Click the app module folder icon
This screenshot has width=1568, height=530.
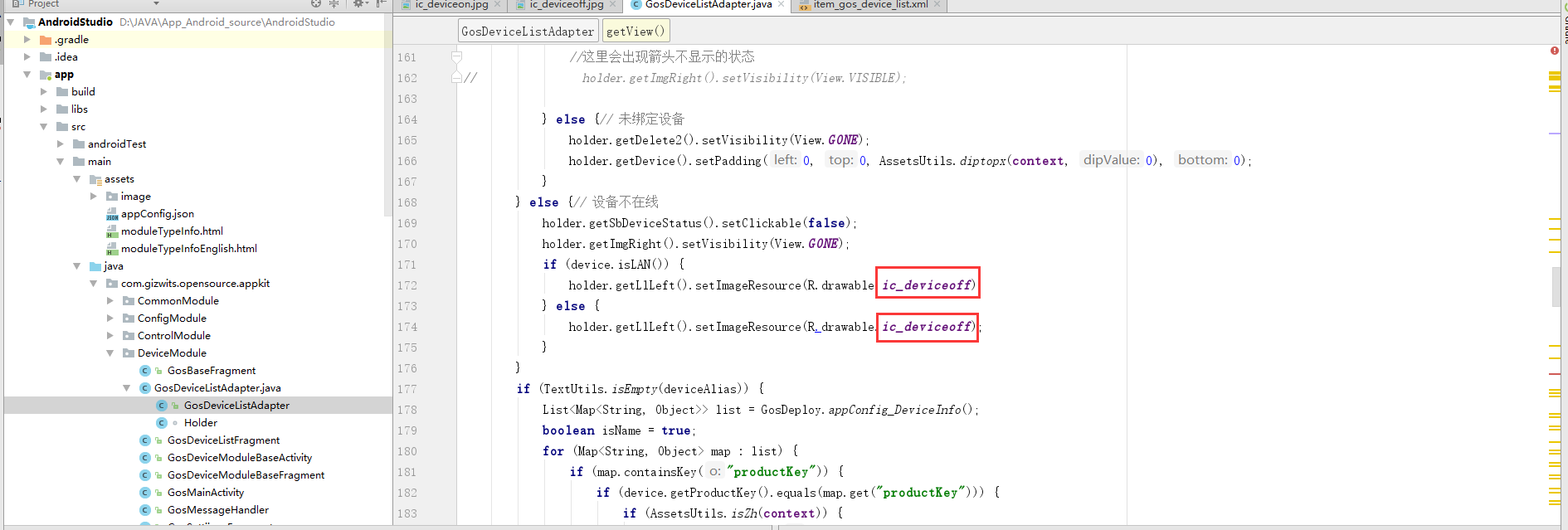point(46,75)
